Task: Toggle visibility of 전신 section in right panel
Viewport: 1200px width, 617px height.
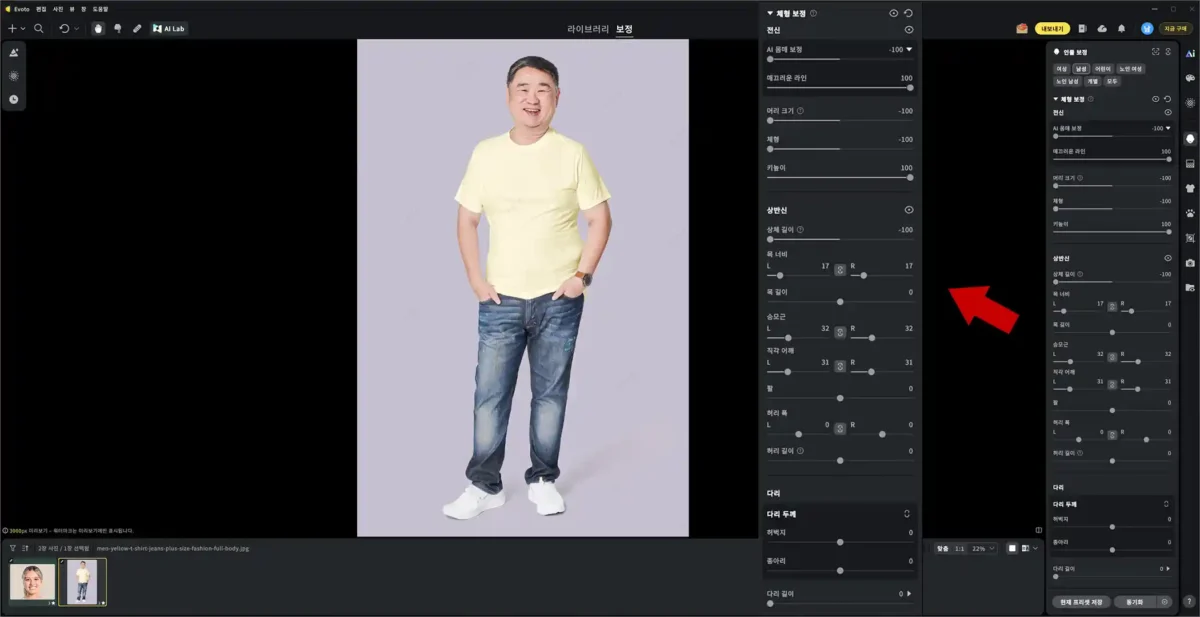Action: pyautogui.click(x=1167, y=112)
